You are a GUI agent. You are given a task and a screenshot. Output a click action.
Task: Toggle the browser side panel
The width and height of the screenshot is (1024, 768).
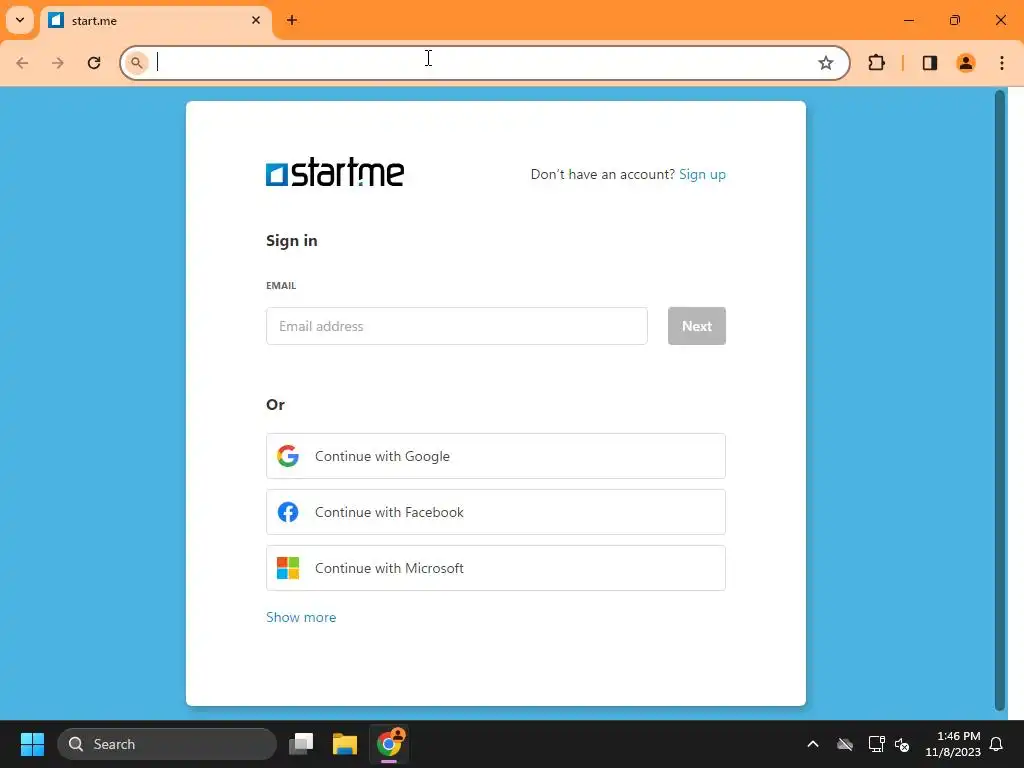[930, 63]
